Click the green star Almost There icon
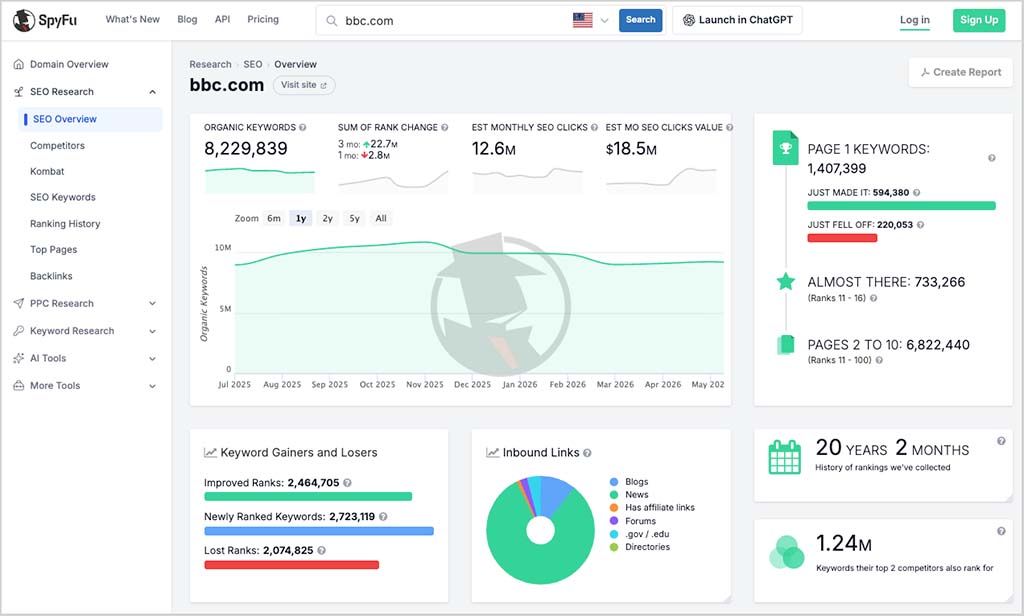The width and height of the screenshot is (1024, 616). pos(786,282)
